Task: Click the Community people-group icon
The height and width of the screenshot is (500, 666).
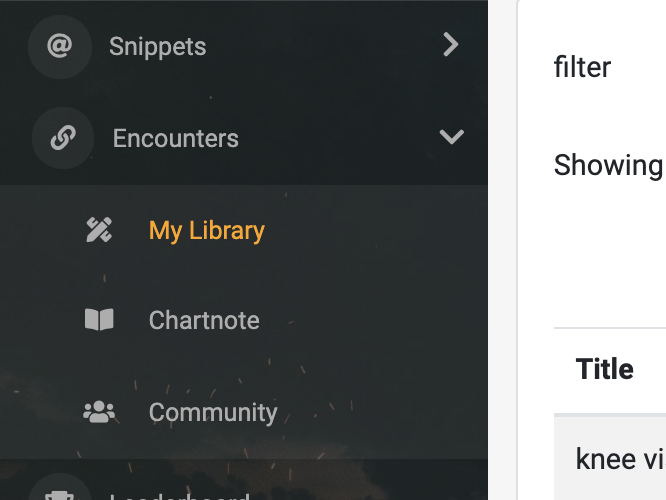Action: [x=99, y=412]
